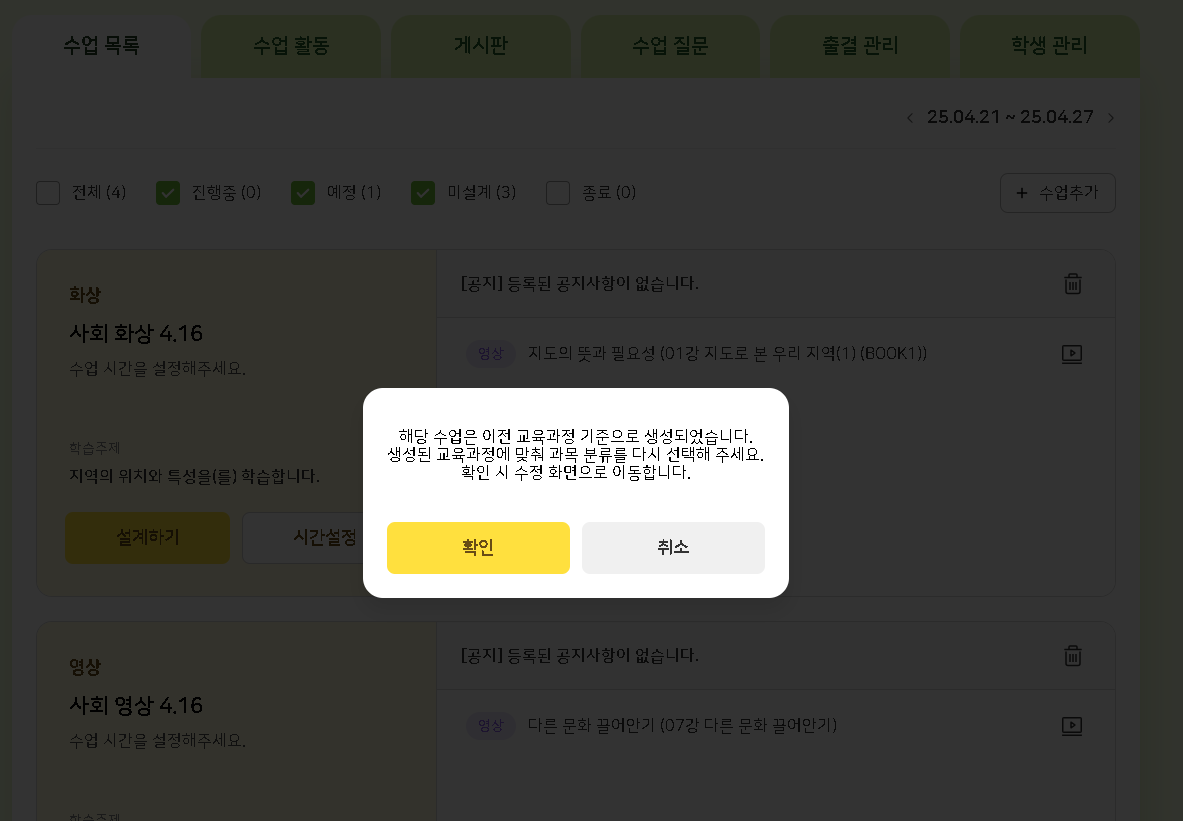Open the 게시판 tab
The height and width of the screenshot is (821, 1183).
point(480,46)
